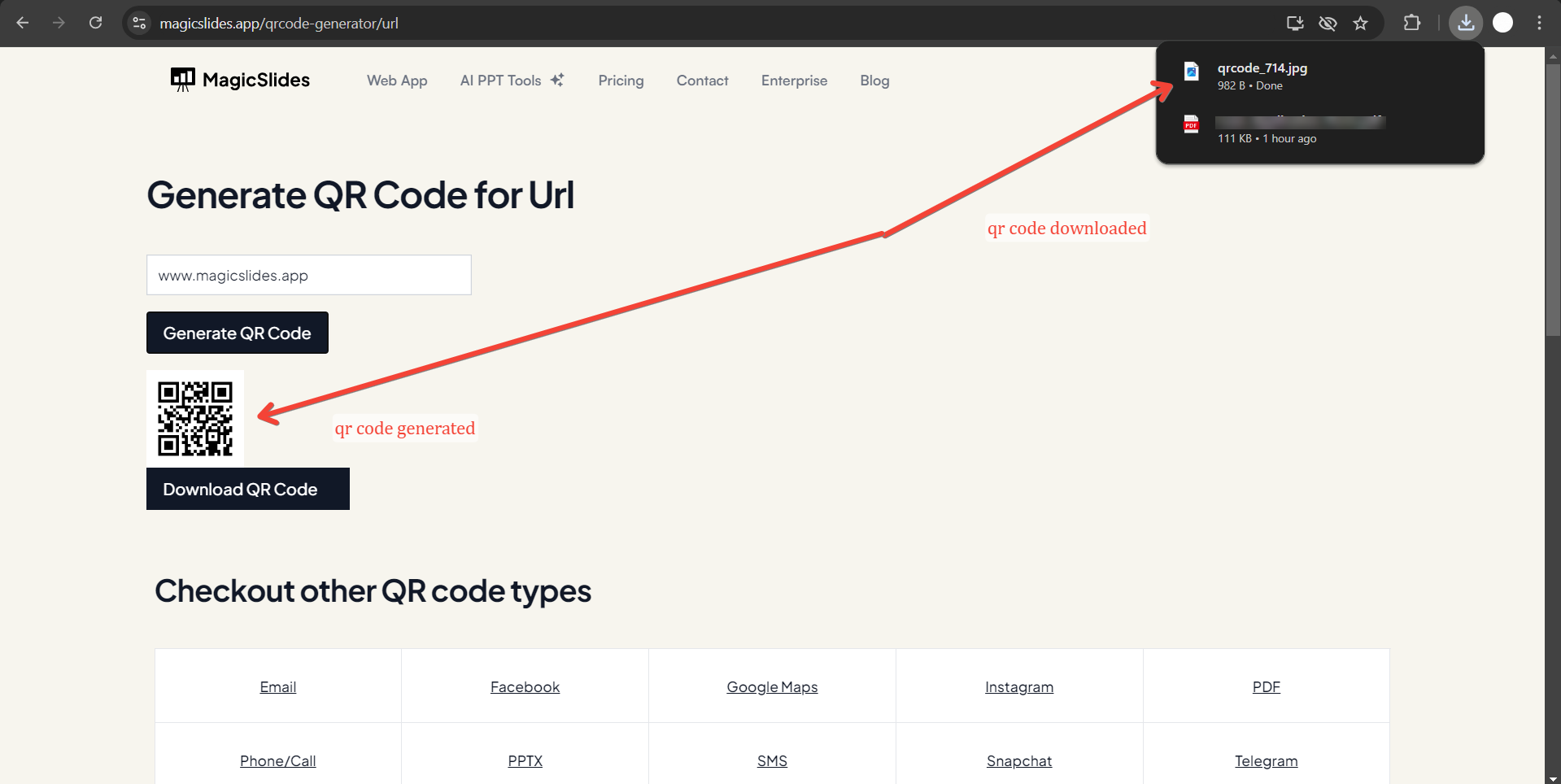
Task: Go to the Pricing page
Action: tap(621, 81)
